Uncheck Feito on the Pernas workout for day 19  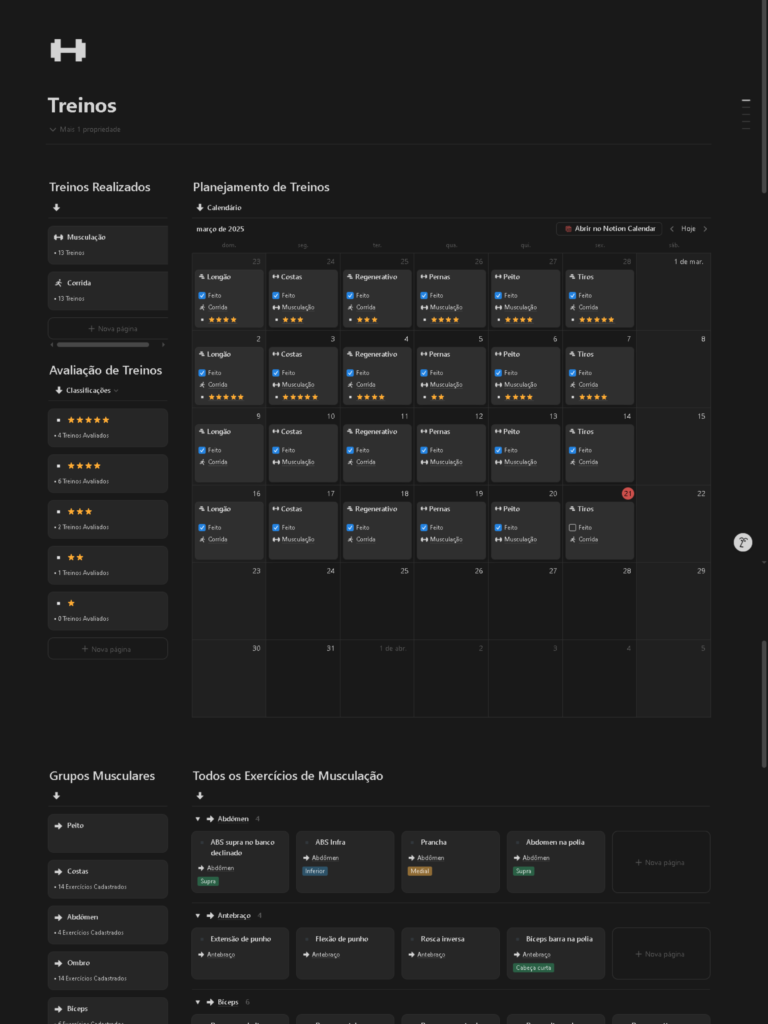pyautogui.click(x=424, y=527)
